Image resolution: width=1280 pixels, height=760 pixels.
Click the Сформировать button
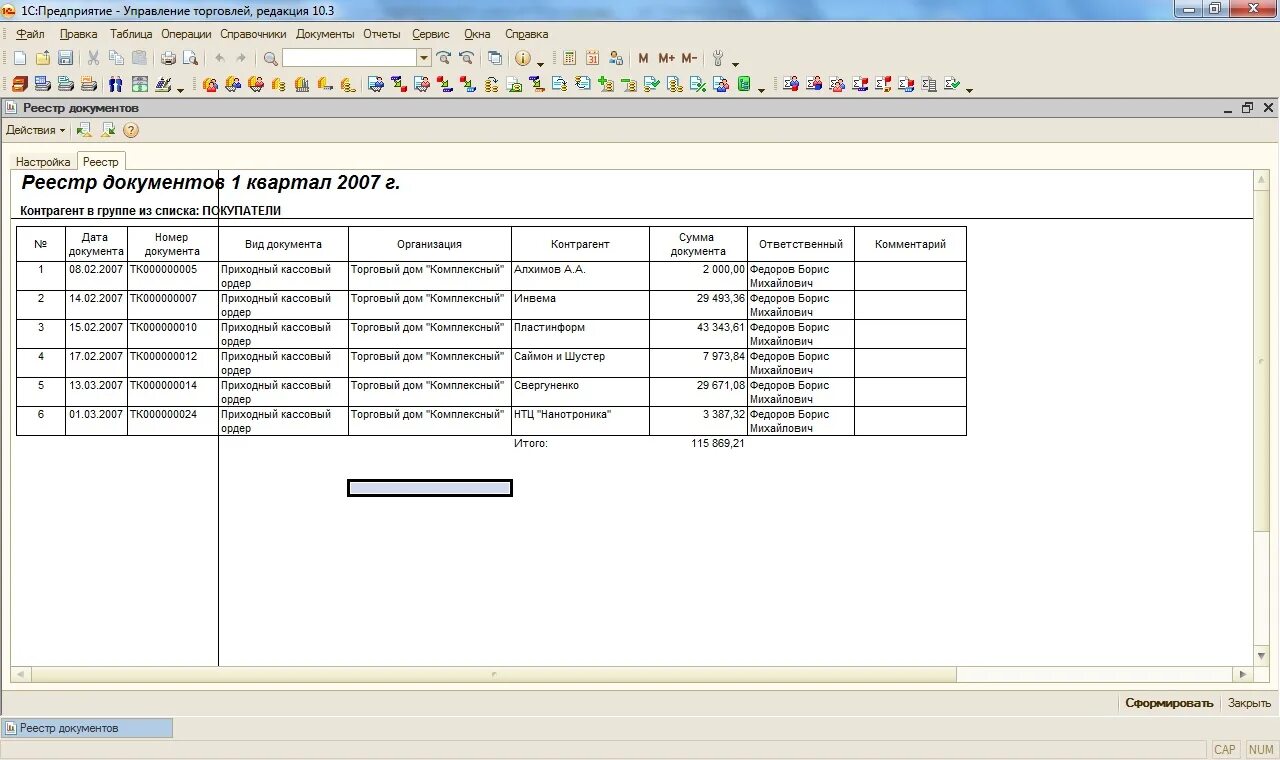1169,703
